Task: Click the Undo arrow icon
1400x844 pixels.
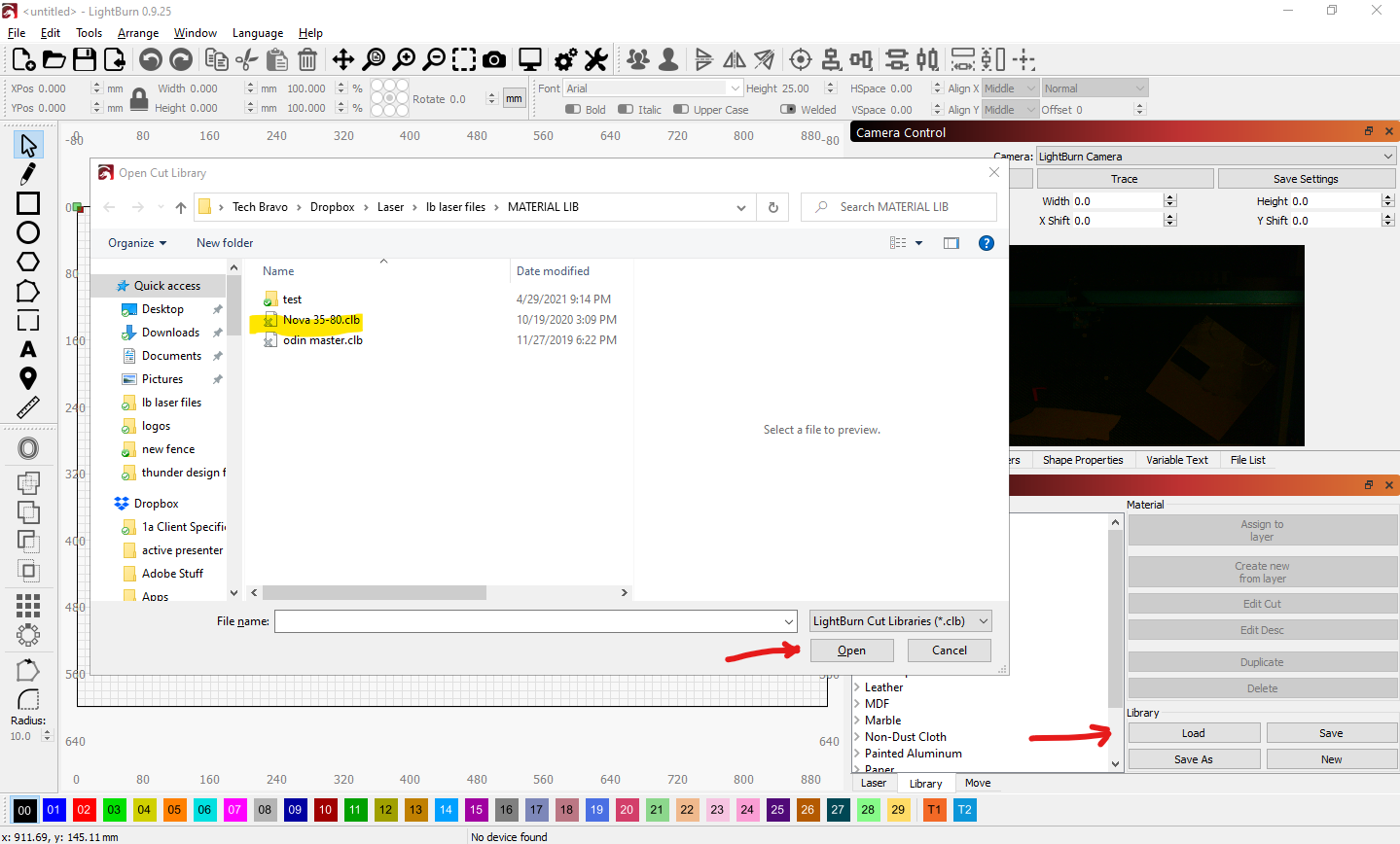Action: click(x=150, y=60)
